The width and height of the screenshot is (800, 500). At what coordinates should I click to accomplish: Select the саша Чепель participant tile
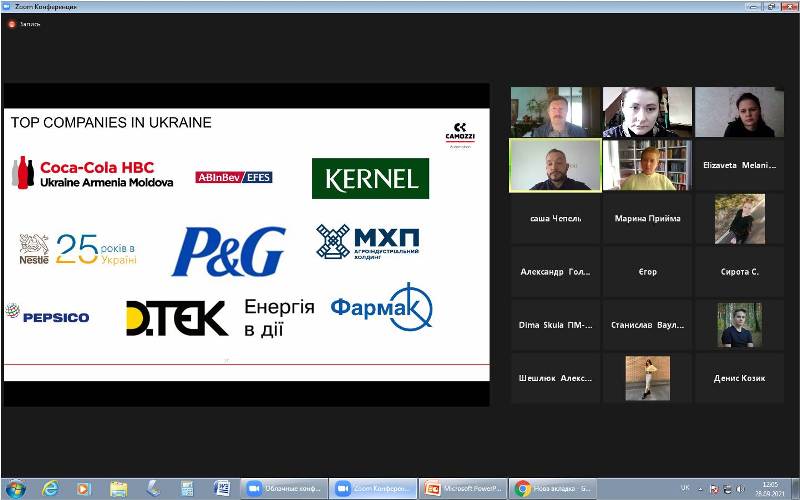pyautogui.click(x=556, y=218)
